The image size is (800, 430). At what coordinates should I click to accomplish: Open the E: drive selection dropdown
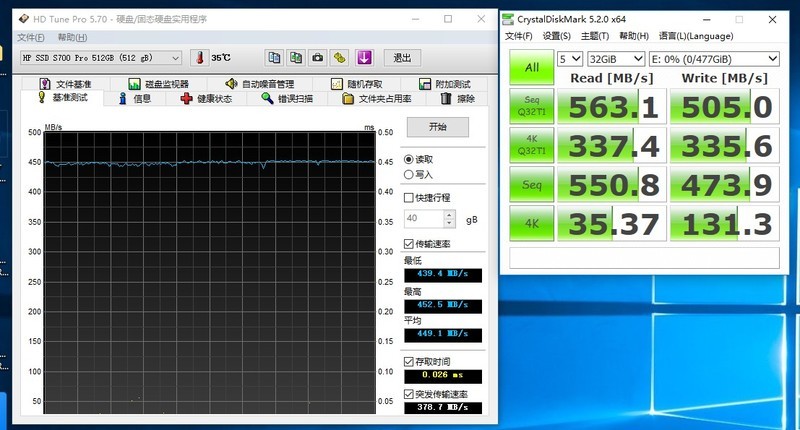click(x=713, y=59)
